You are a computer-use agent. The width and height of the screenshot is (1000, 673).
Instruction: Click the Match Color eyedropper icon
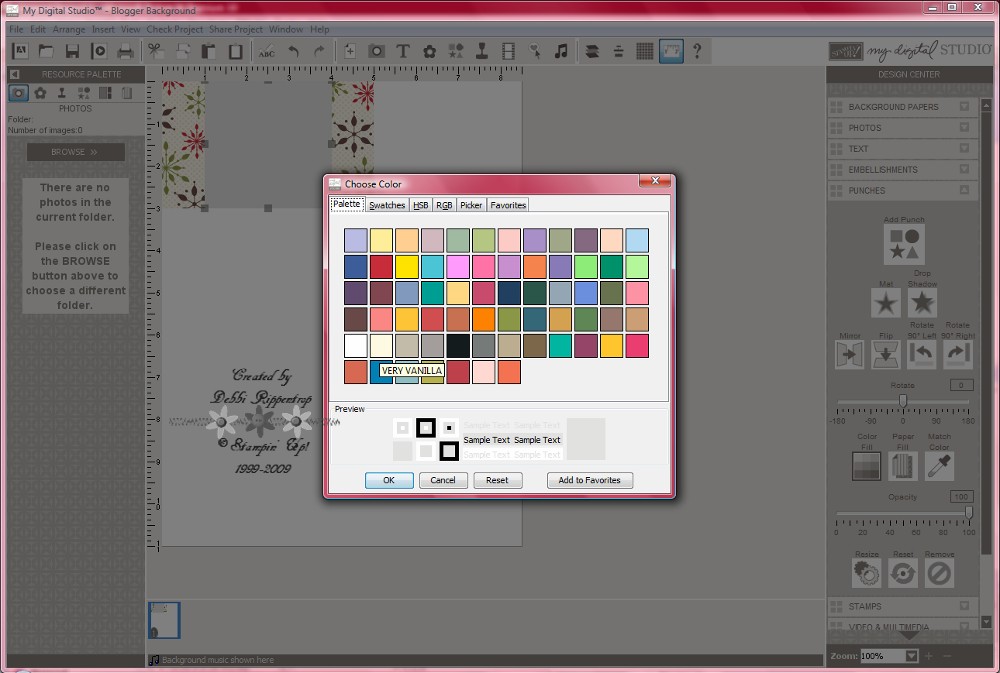click(939, 466)
